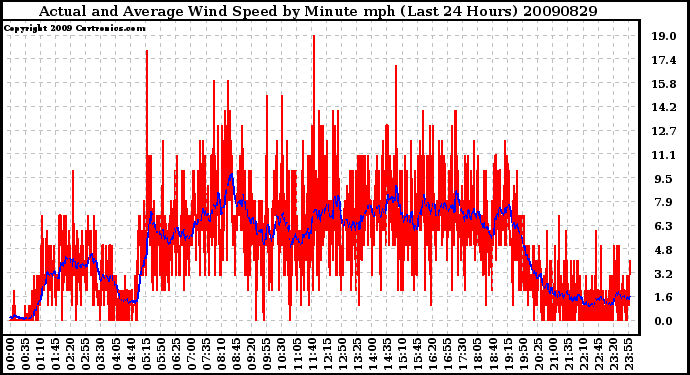This screenshot has height=375, width=690.
Task: Click the 05:15 time label
Action: click(x=146, y=355)
